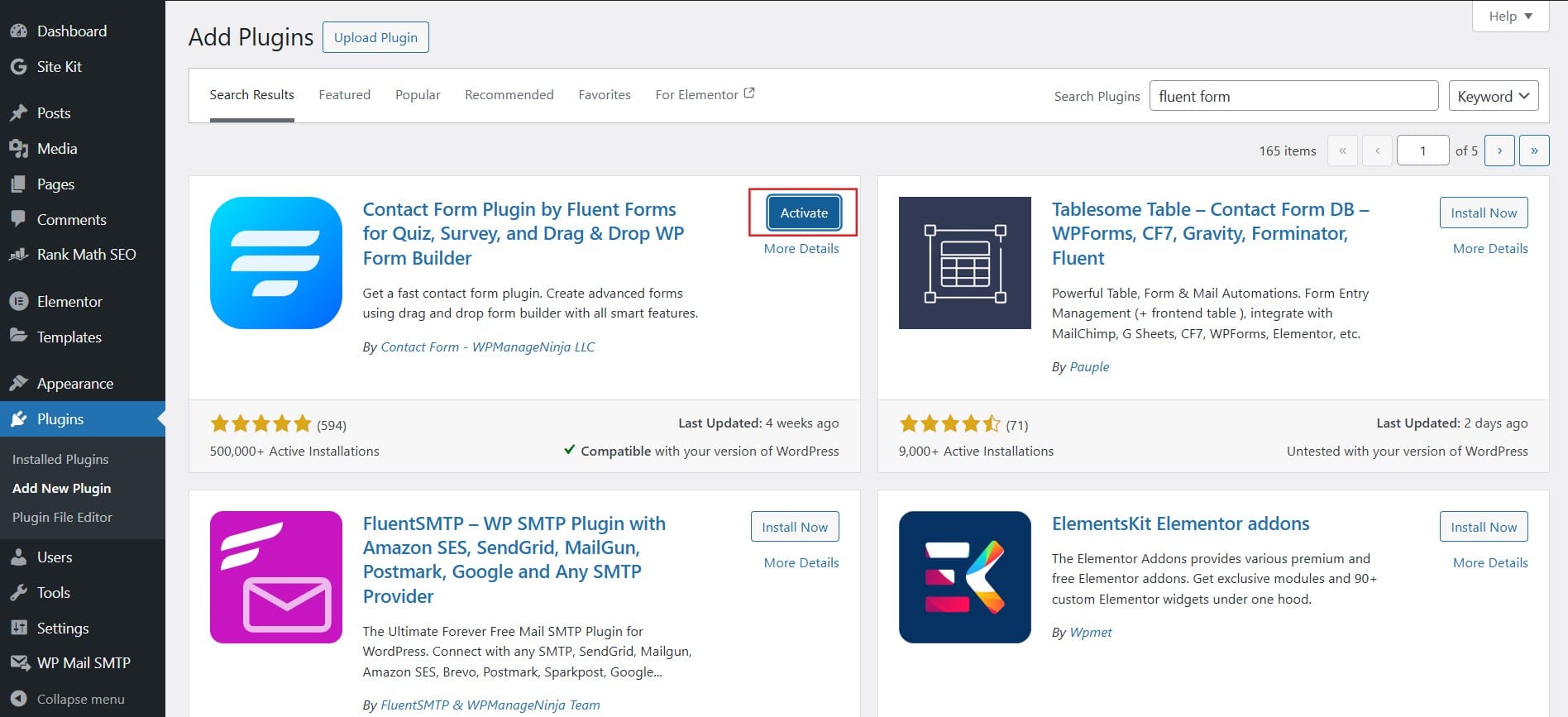Click the Tools wrench icon
The image size is (1568, 717).
point(18,593)
